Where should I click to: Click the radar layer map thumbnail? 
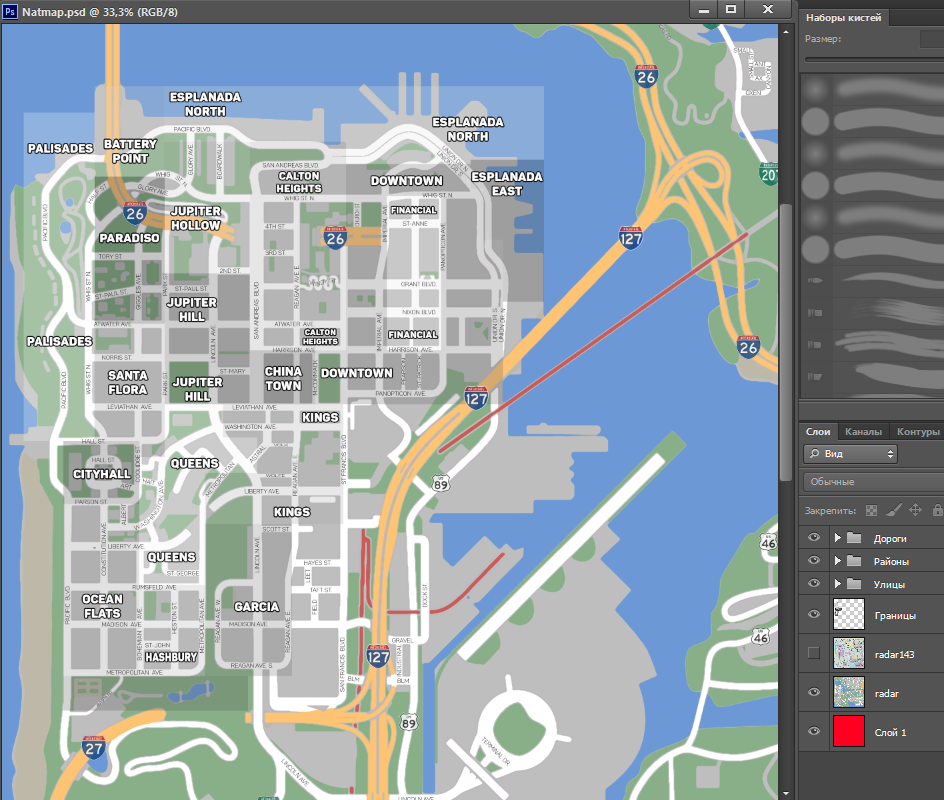(849, 692)
